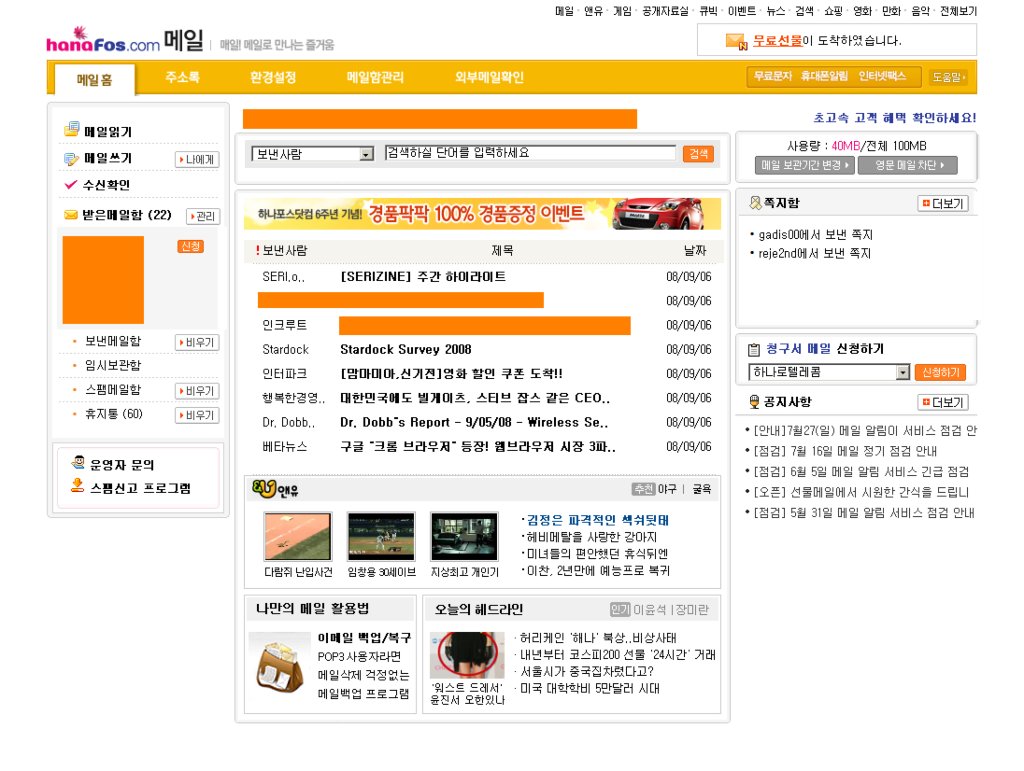The image size is (1024, 771).
Task: Open mail 'Dr. Dobb's Report - 9/05/08'
Action: [x=474, y=422]
